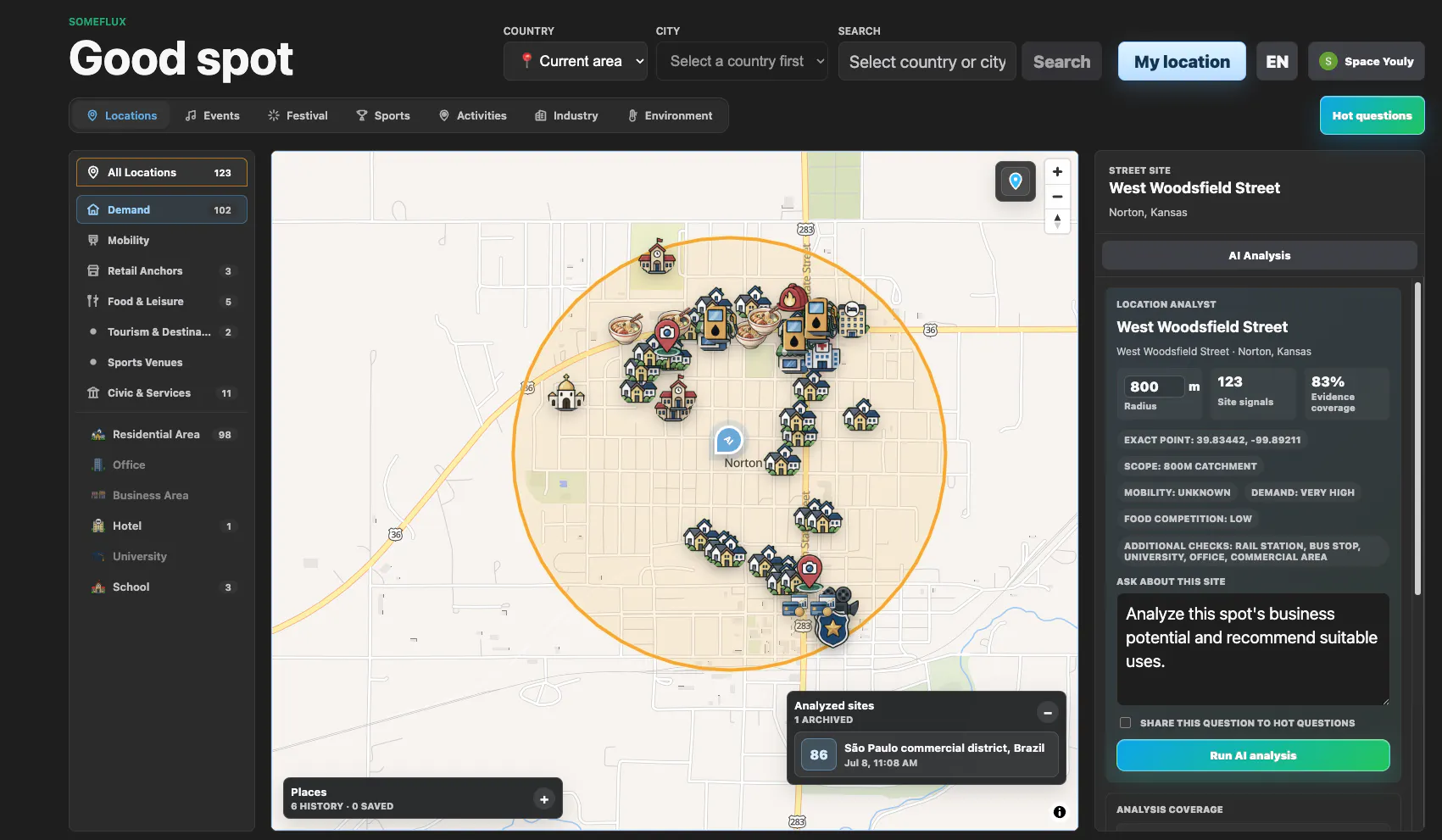Click the Mobility: Unknown chip
The image size is (1442, 840).
pos(1177,492)
